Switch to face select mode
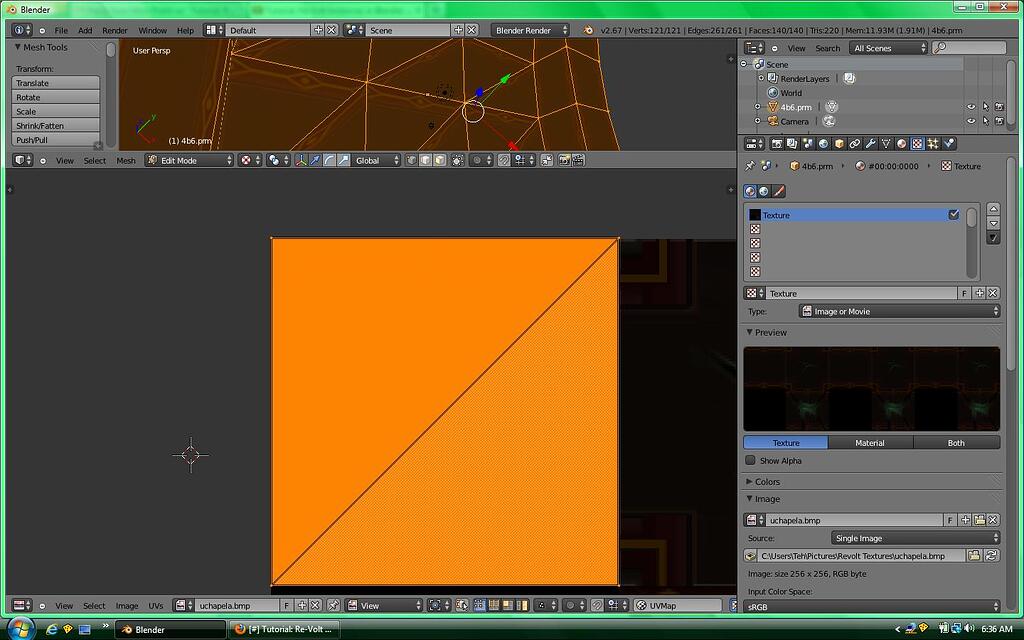Image resolution: width=1024 pixels, height=640 pixels. 440,160
